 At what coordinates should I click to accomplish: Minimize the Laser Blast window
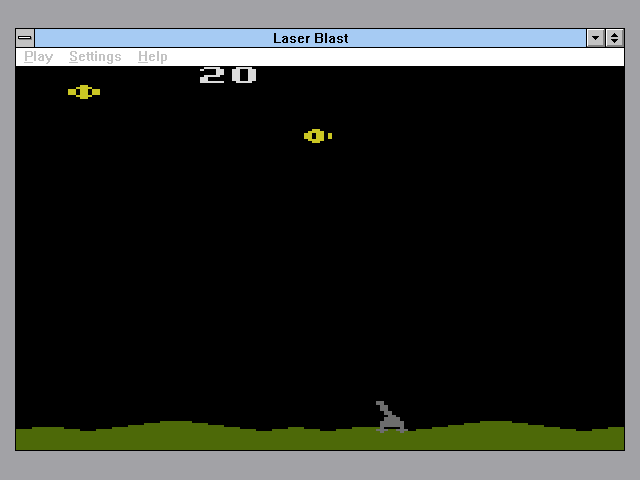coord(596,38)
